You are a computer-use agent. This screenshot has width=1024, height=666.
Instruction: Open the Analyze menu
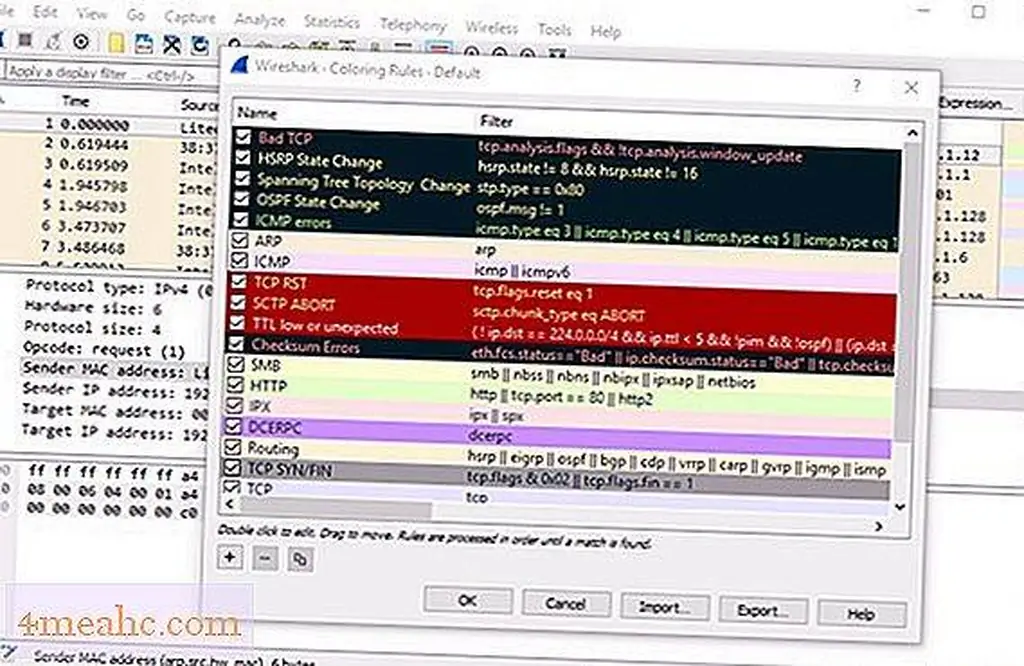pos(260,20)
